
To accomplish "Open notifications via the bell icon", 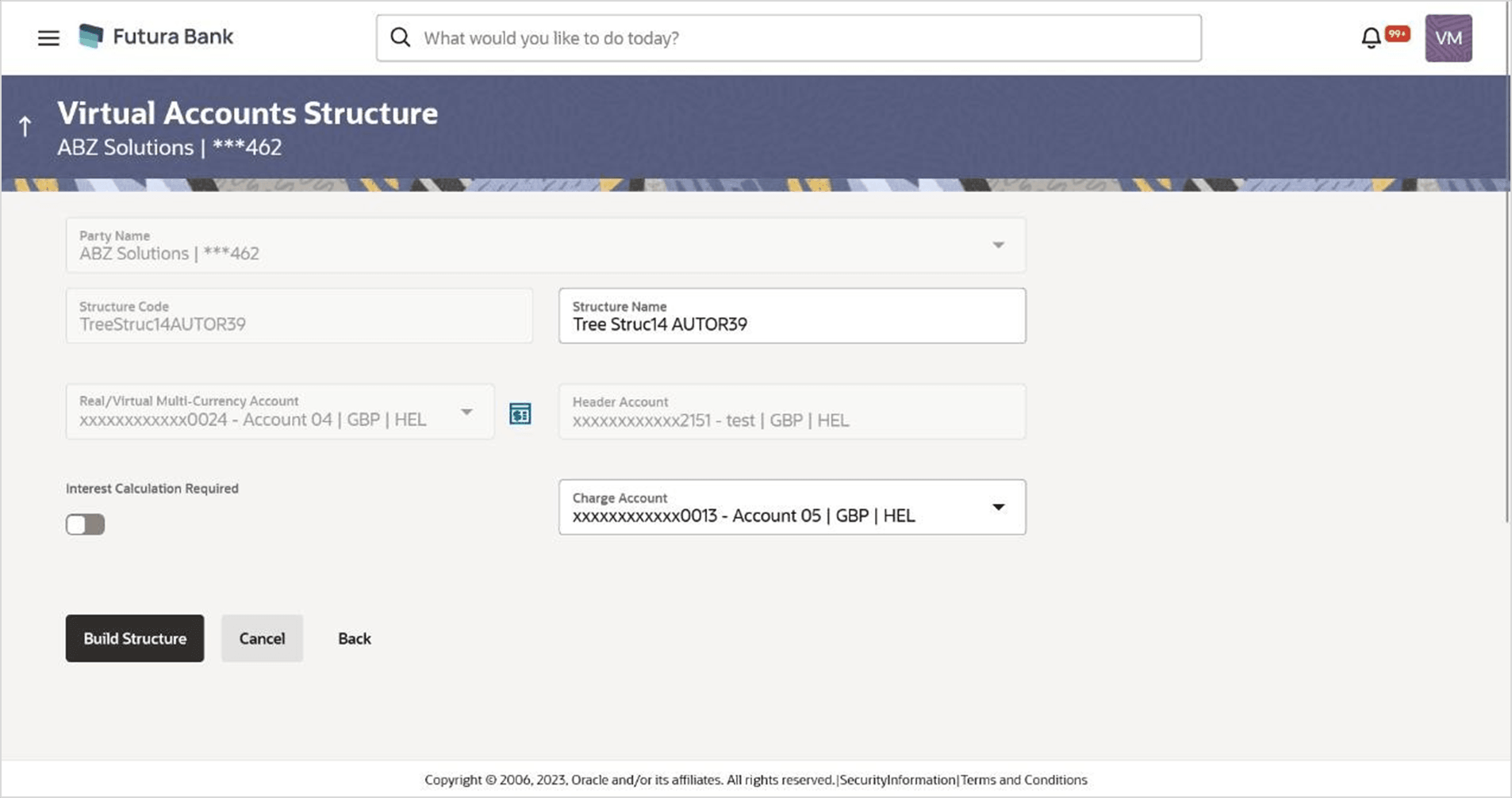I will click(1370, 36).
